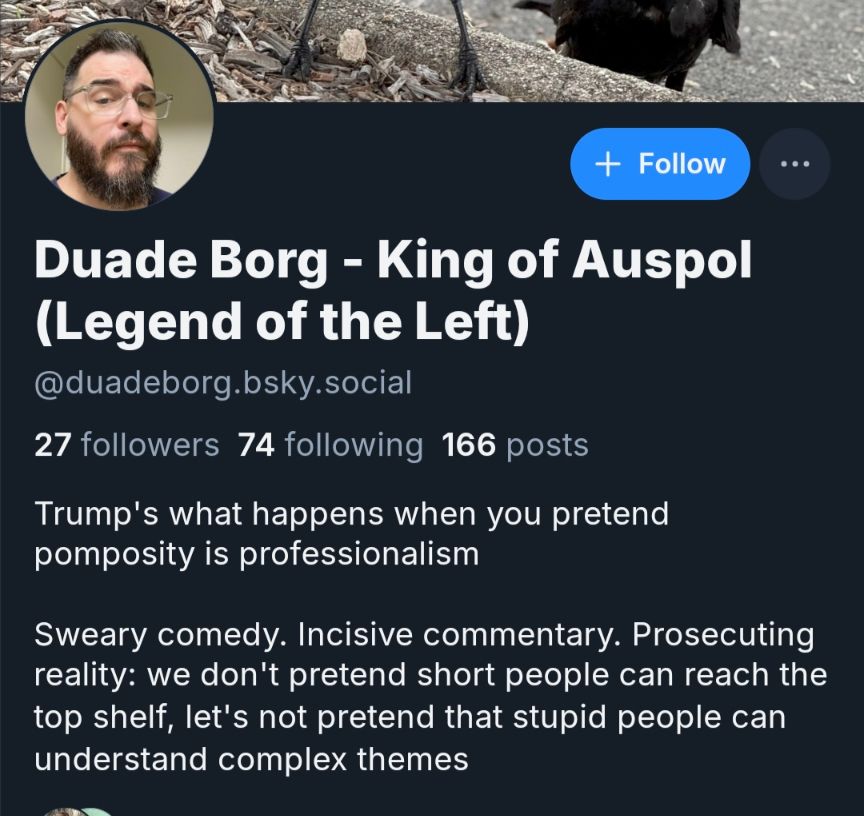View the bearded man's profile avatar
The height and width of the screenshot is (816, 864).
point(119,115)
